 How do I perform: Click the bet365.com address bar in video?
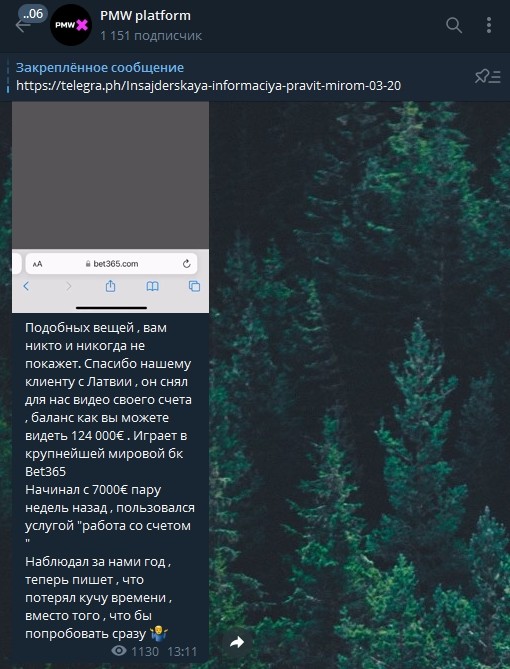[x=111, y=264]
